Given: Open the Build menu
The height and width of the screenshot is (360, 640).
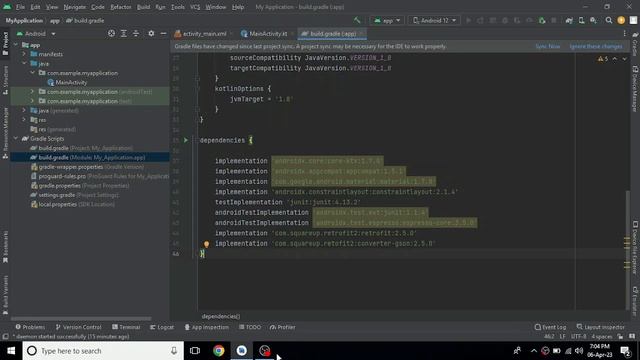Looking at the screenshot, I should click(x=143, y=7).
